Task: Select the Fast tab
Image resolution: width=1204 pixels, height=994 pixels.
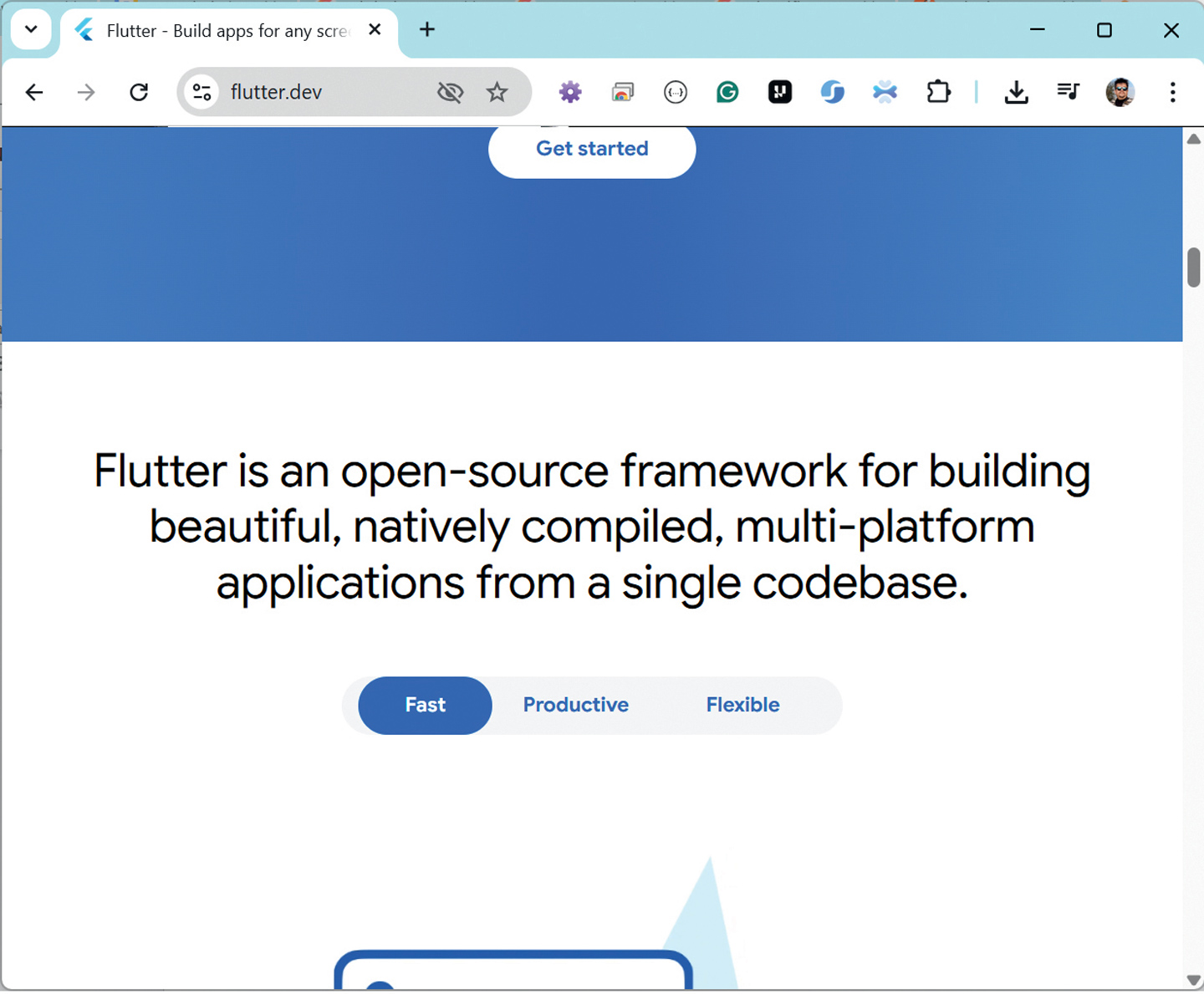Action: tap(425, 705)
